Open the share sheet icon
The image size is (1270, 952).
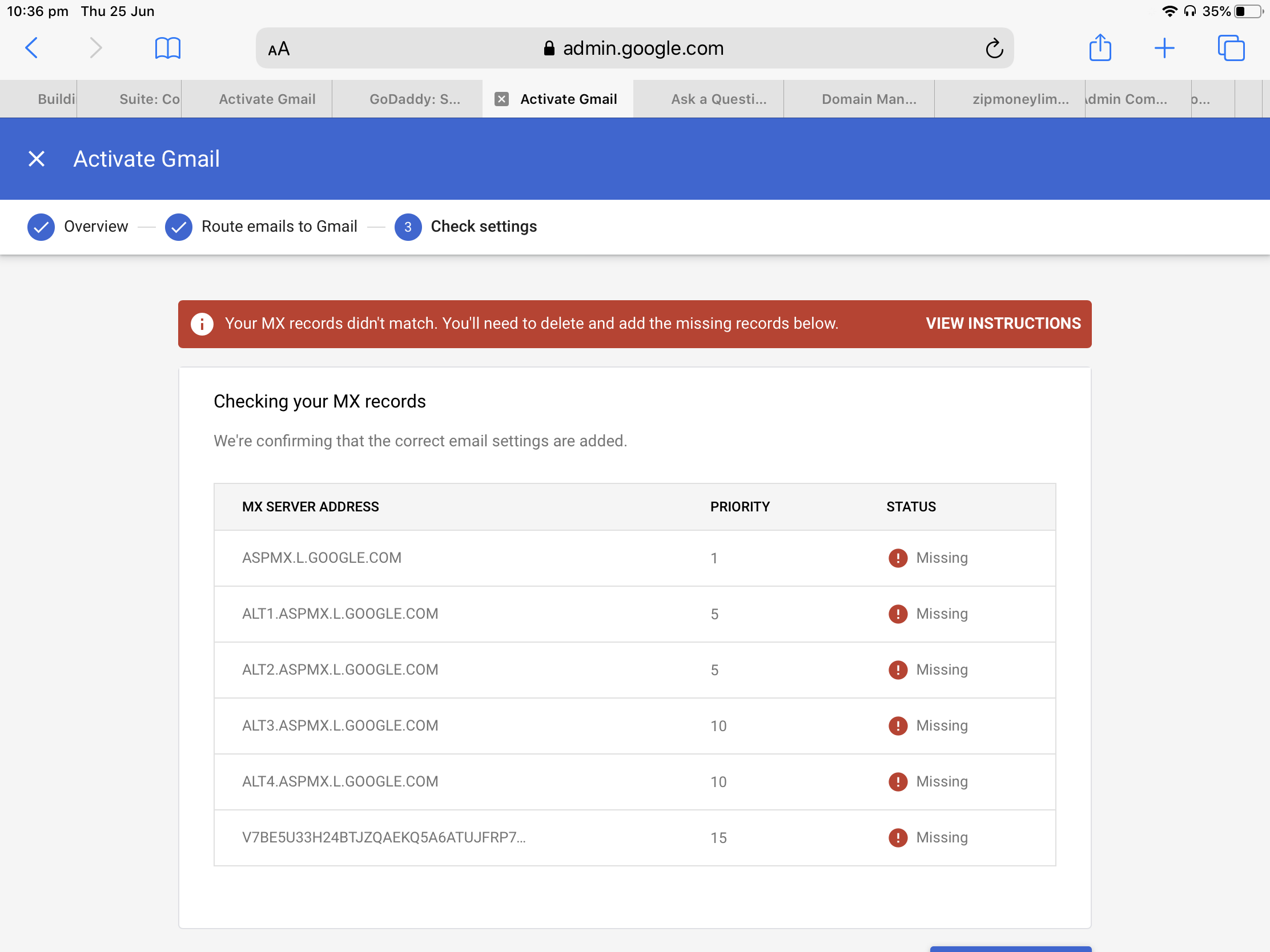coord(1099,47)
